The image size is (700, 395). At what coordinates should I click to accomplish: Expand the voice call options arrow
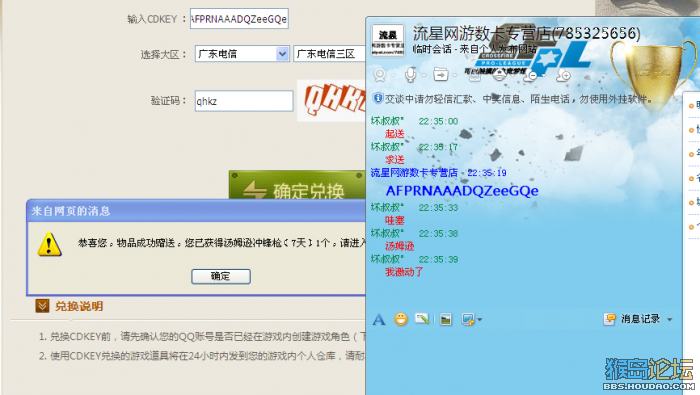click(x=423, y=75)
